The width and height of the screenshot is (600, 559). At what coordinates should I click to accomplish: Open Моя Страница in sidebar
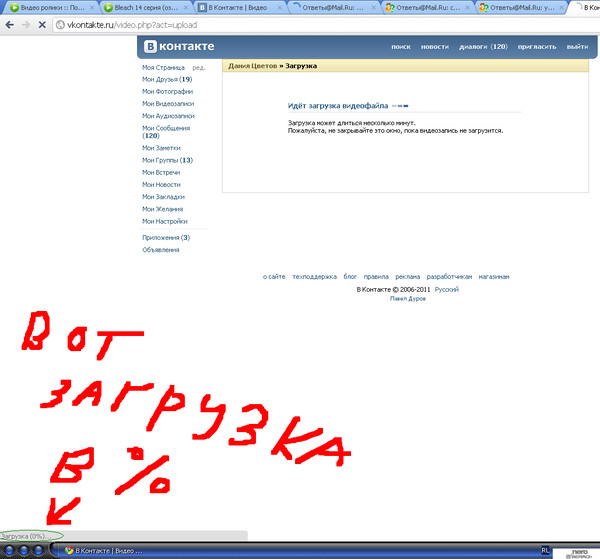tap(163, 68)
